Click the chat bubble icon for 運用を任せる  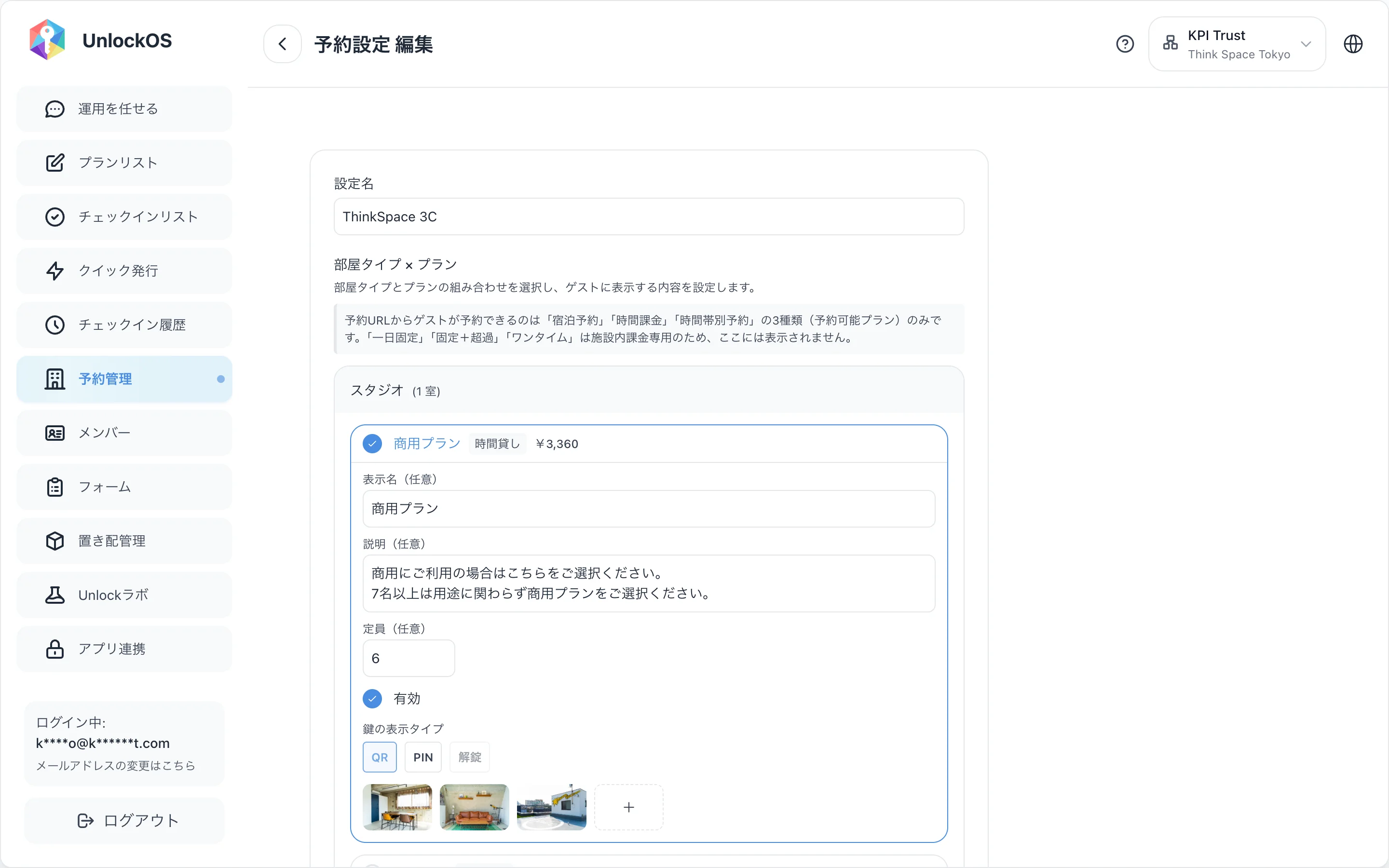54,109
